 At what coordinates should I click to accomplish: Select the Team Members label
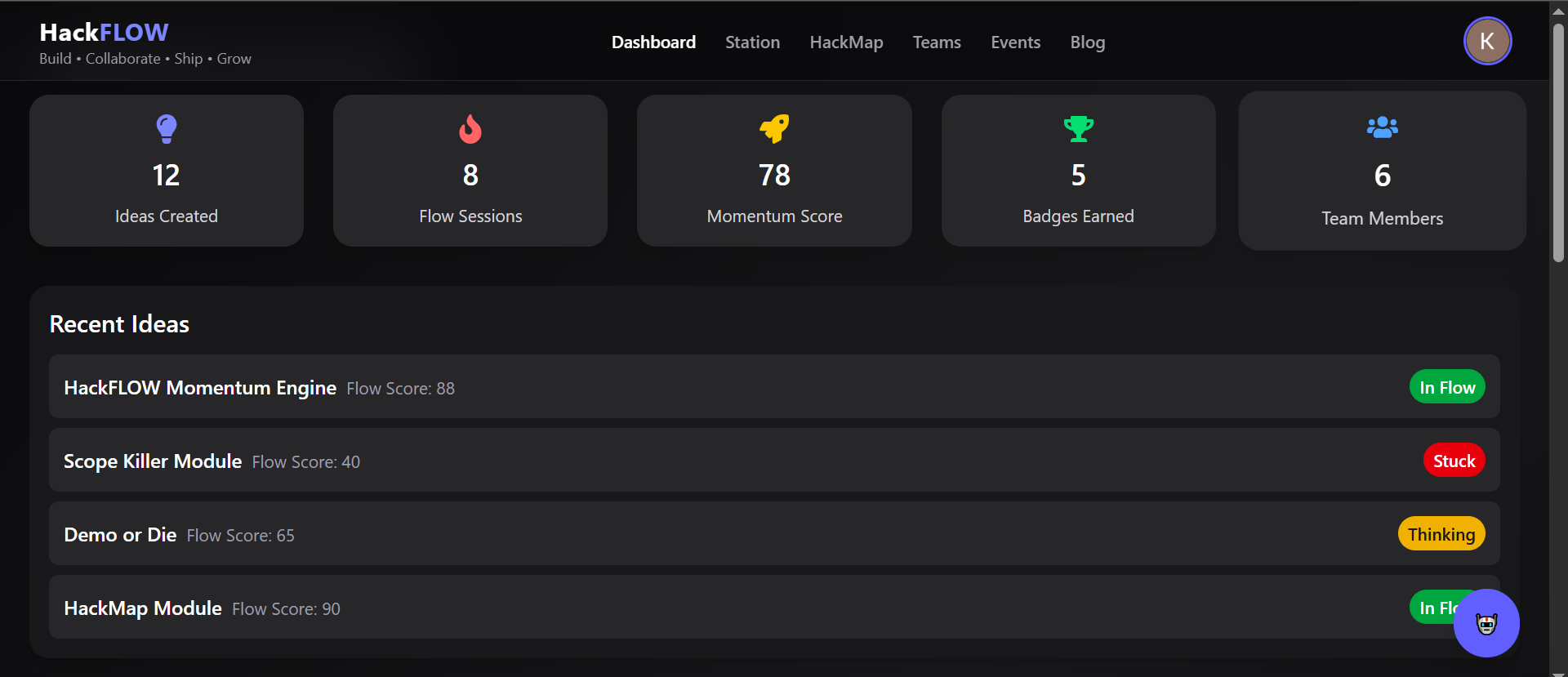1383,219
